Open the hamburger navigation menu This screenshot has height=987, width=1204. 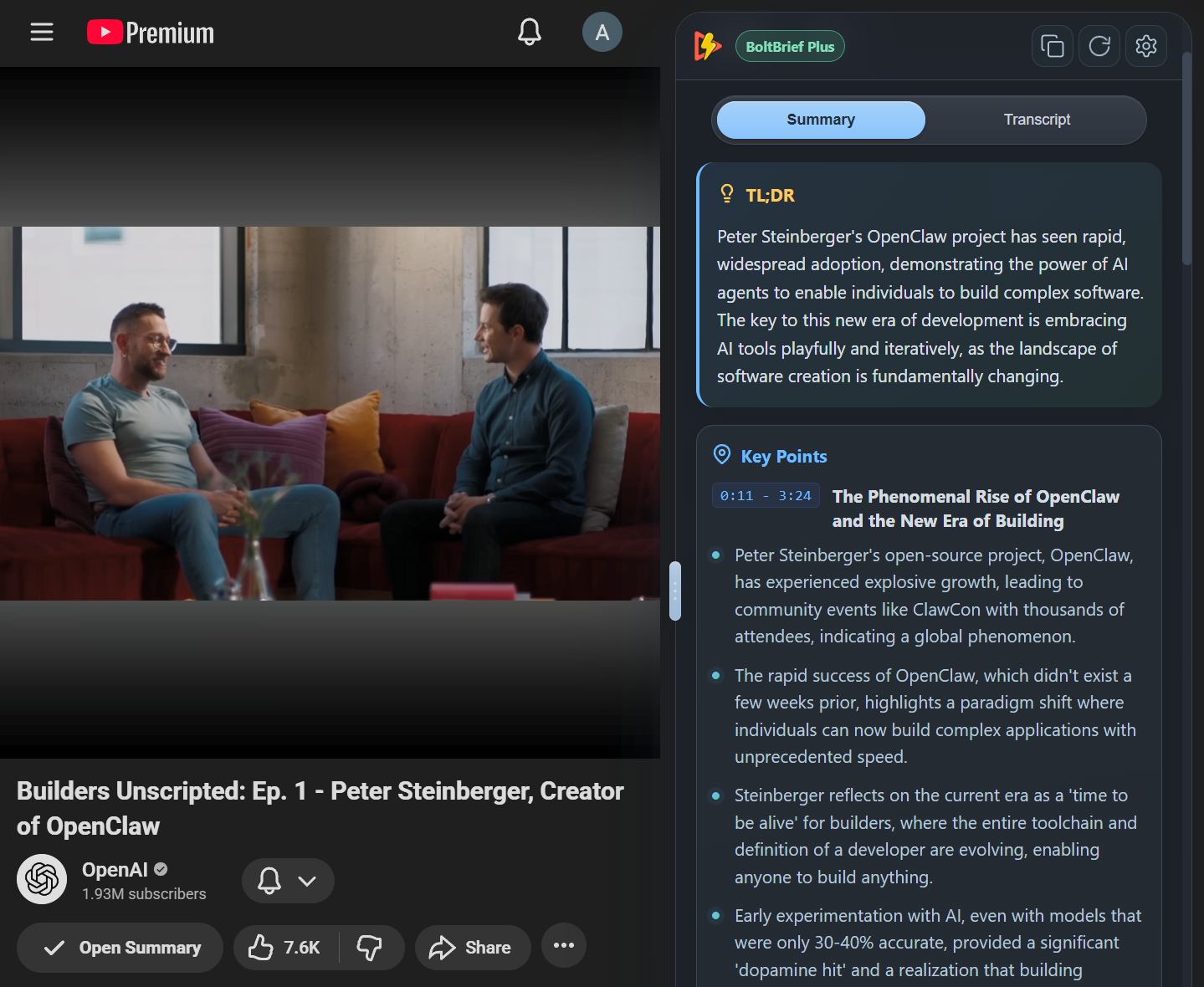tap(41, 32)
